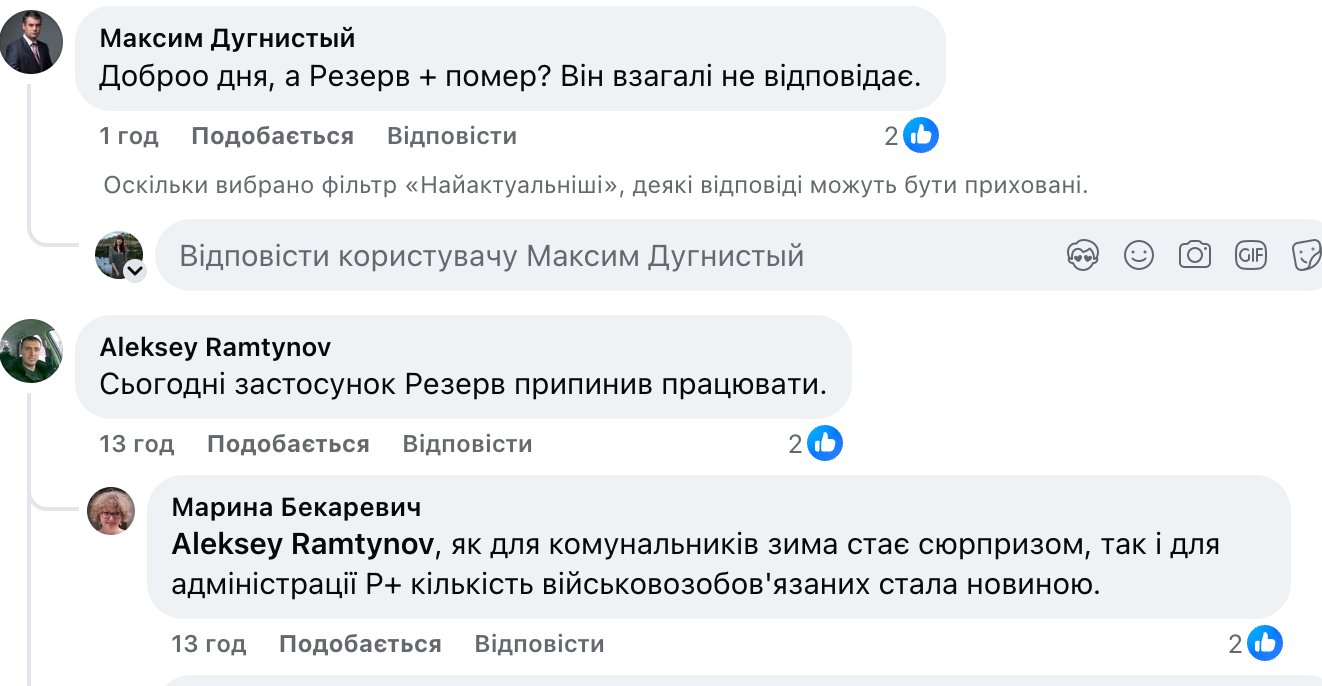
Task: Click the thumbs-up reaction on Aleksey's comment
Action: tap(826, 443)
